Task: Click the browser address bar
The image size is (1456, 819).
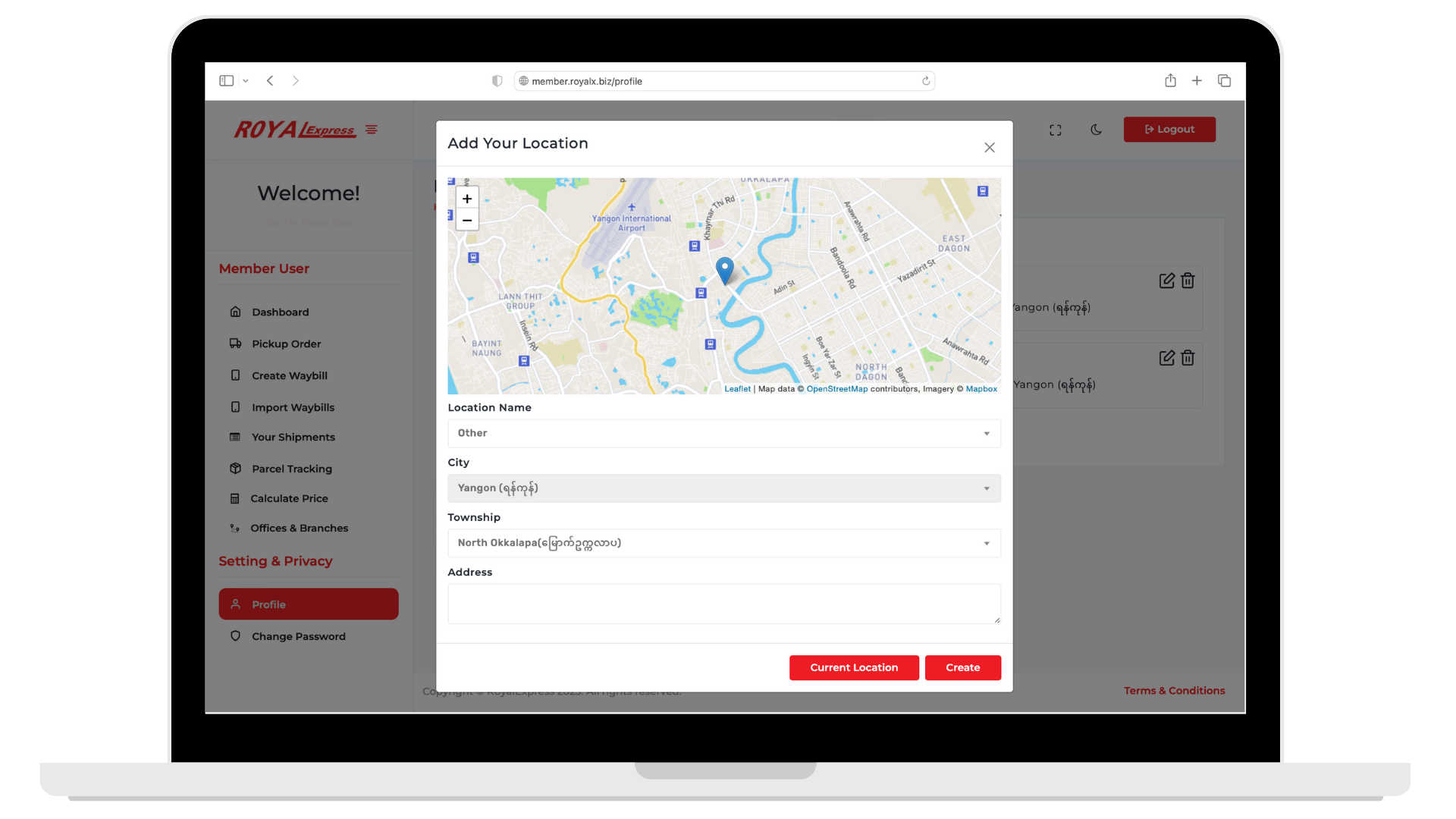Action: [724, 81]
